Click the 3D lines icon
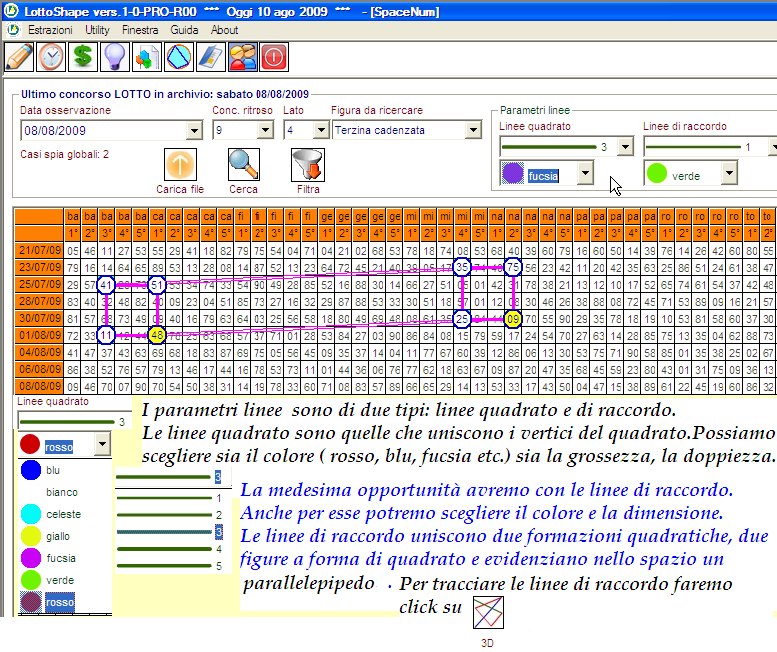 click(x=488, y=612)
